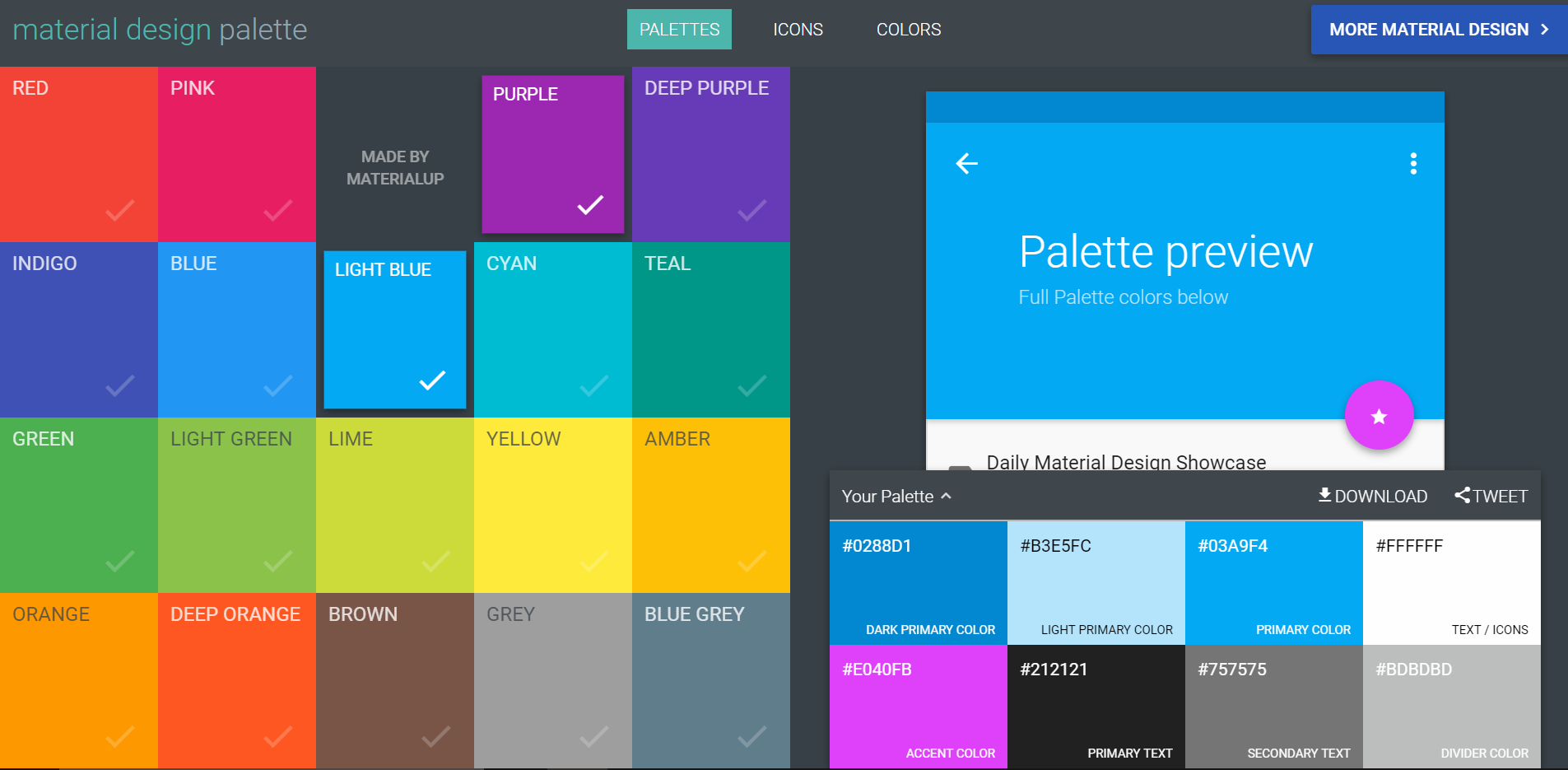Select the PINK color tile
1568x770 pixels.
pos(237,154)
